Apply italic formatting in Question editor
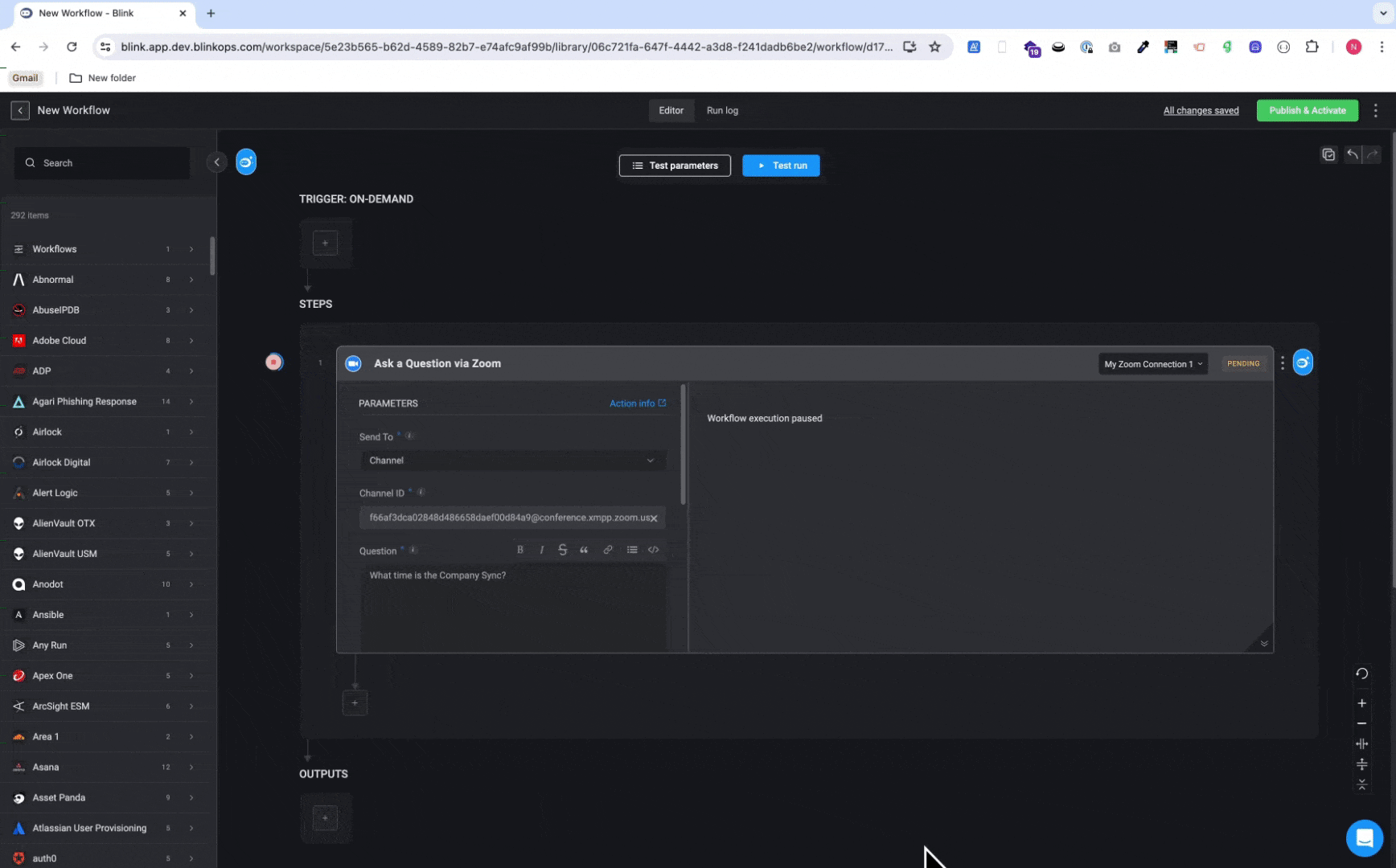This screenshot has width=1396, height=868. pyautogui.click(x=542, y=550)
